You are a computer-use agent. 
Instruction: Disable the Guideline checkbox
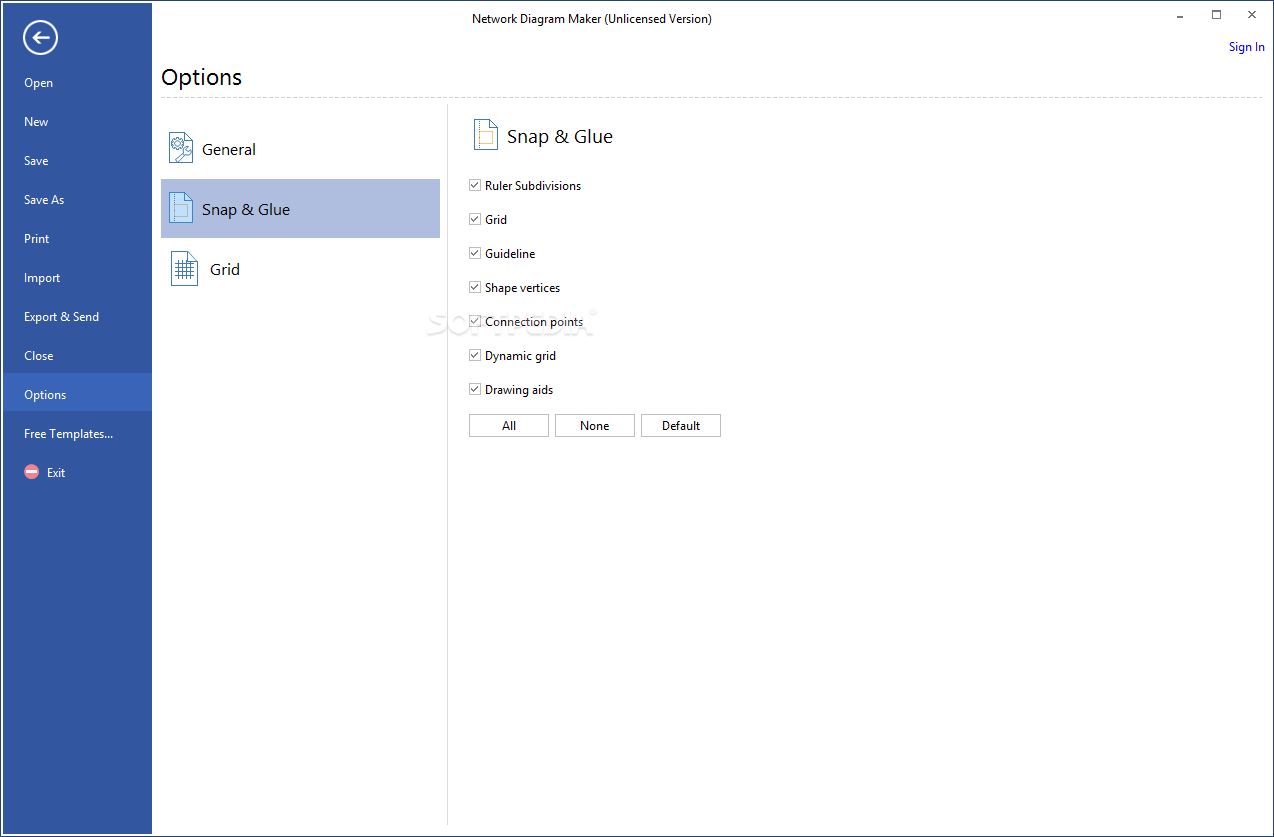tap(475, 253)
